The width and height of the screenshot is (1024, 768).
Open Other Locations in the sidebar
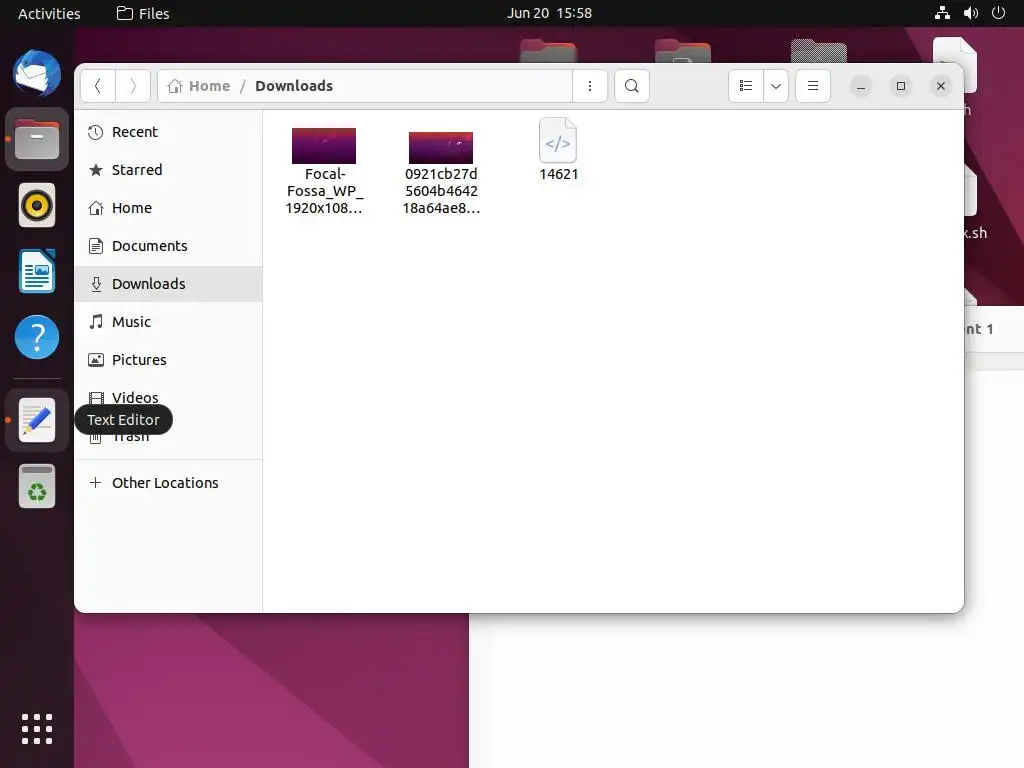168,483
